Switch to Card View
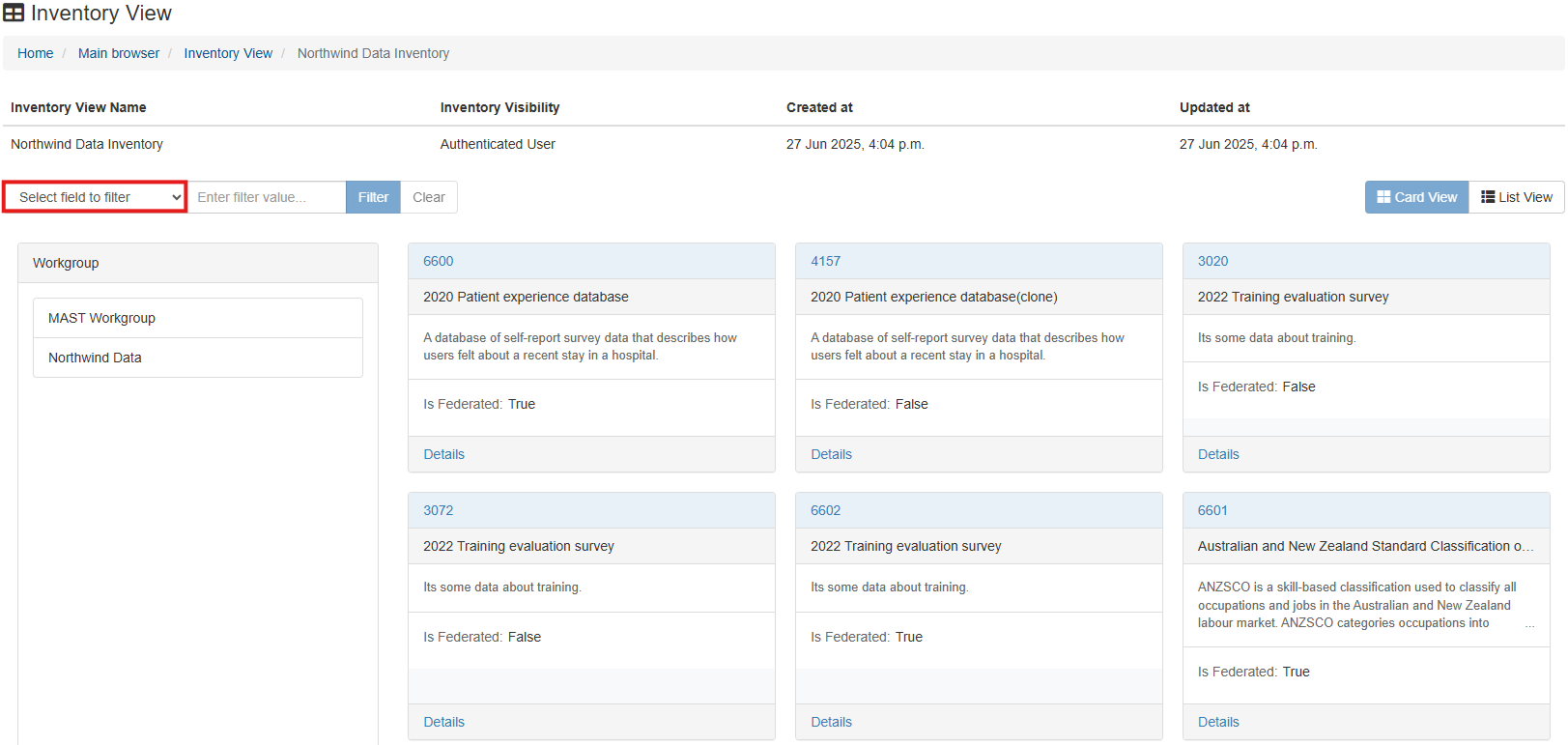1568x745 pixels. 1416,197
